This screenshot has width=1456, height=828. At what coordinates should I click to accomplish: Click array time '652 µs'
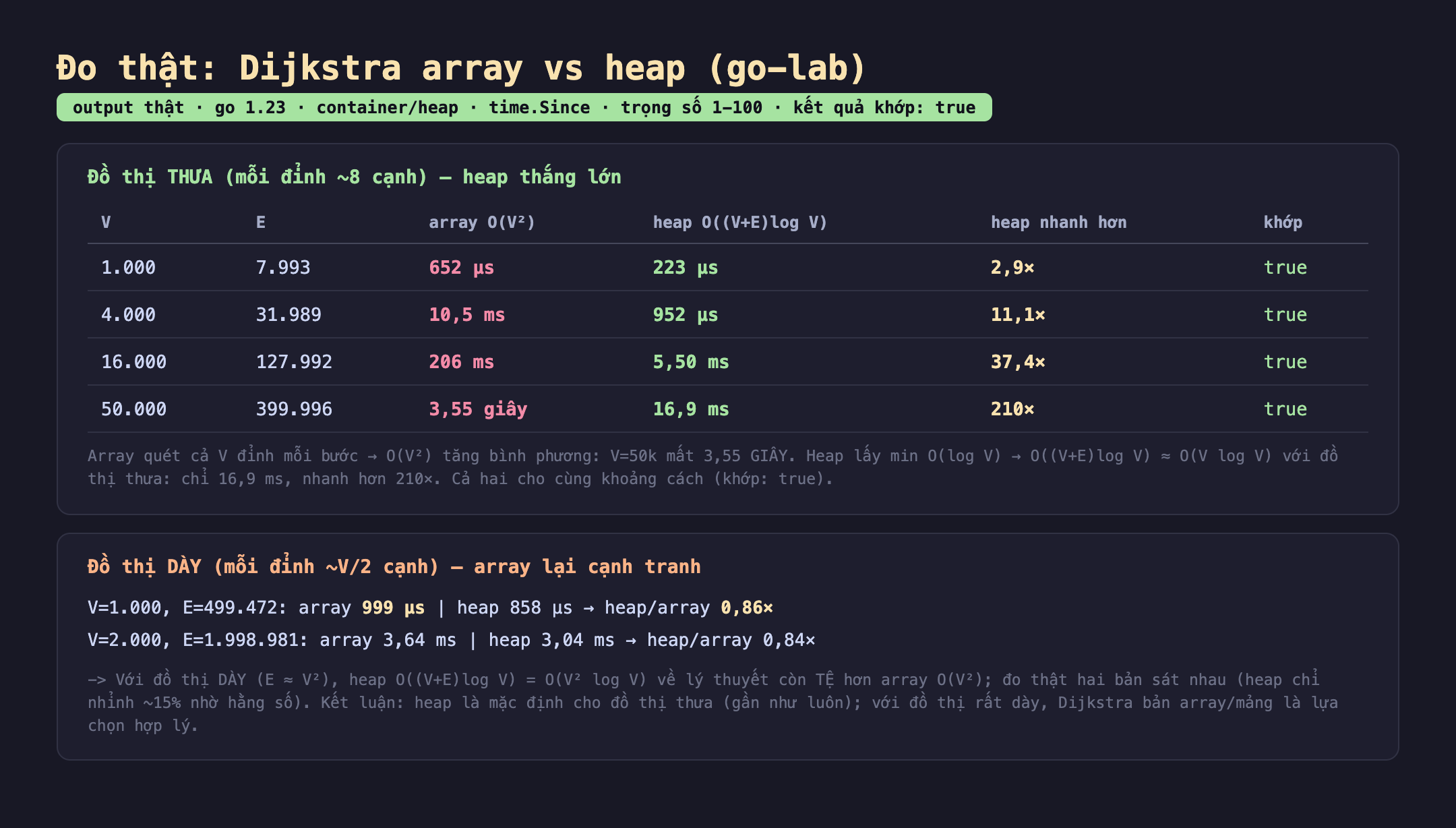462,268
